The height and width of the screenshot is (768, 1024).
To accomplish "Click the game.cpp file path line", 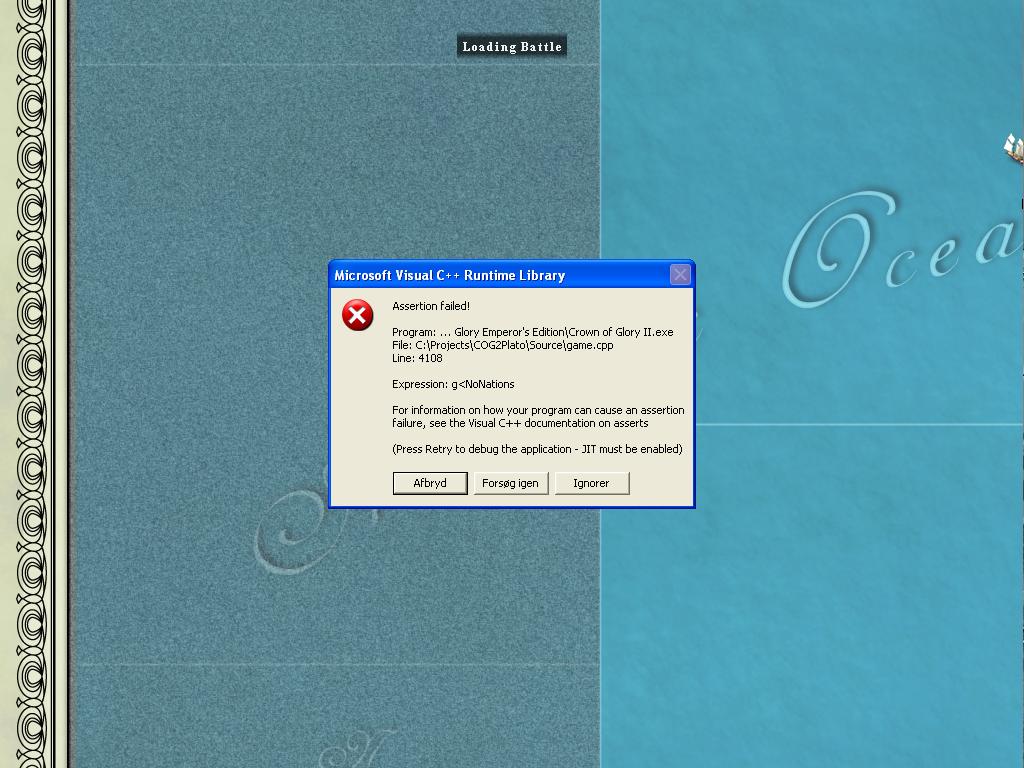I will [503, 345].
